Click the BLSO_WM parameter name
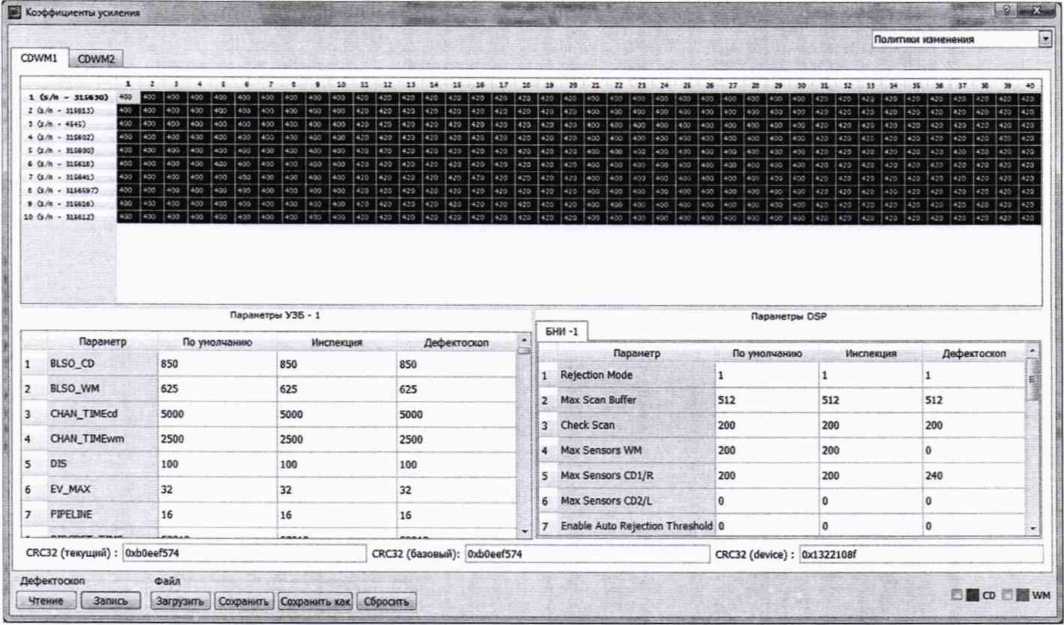This screenshot has width=1064, height=625. tap(102, 390)
